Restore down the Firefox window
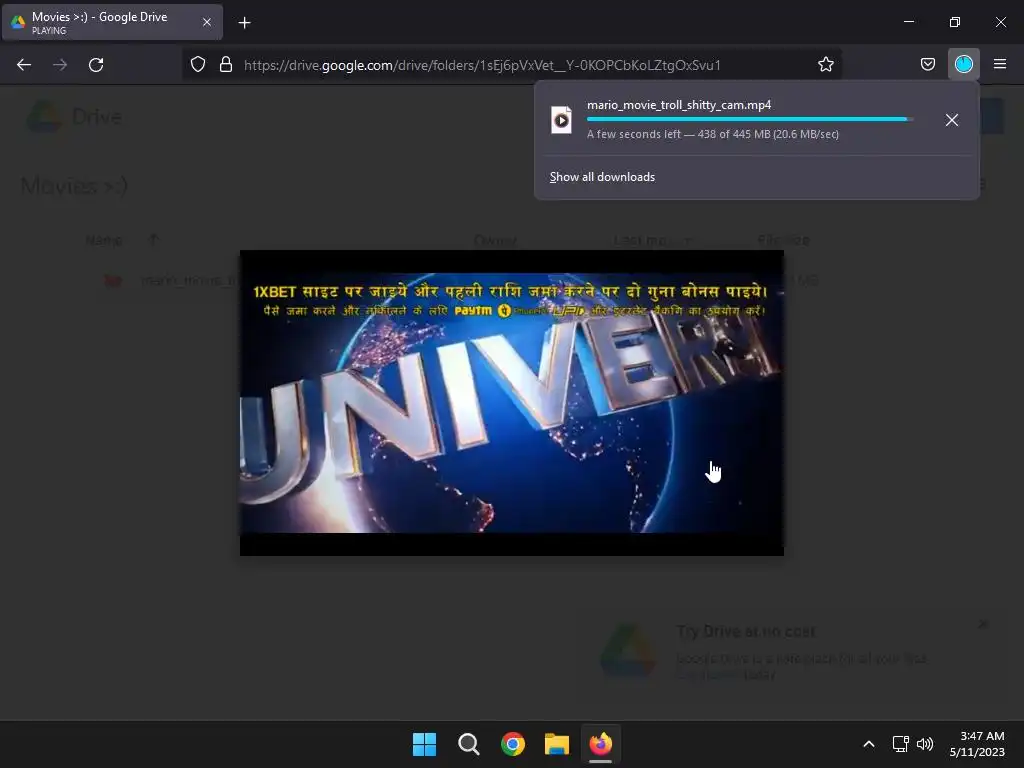This screenshot has height=768, width=1024. (x=955, y=22)
